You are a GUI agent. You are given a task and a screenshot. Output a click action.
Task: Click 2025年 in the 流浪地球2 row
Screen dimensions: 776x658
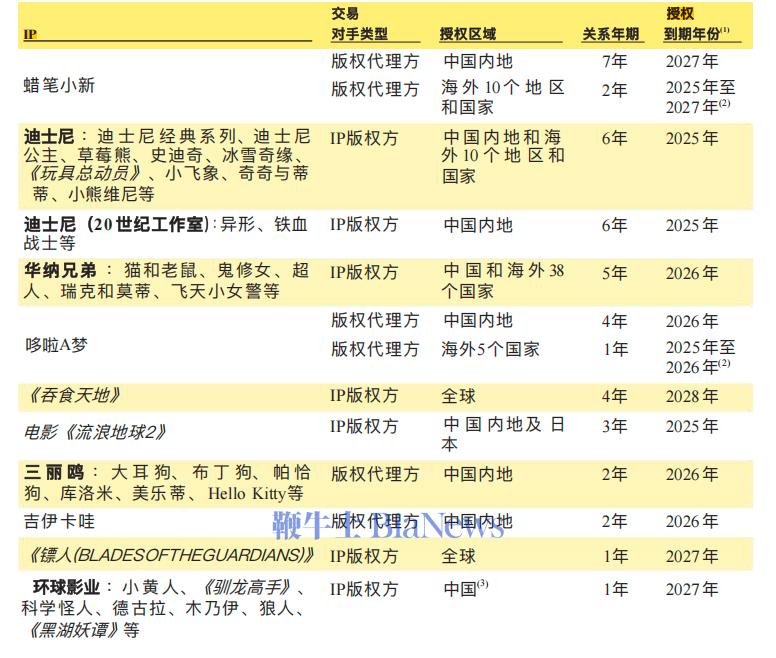[x=692, y=426]
